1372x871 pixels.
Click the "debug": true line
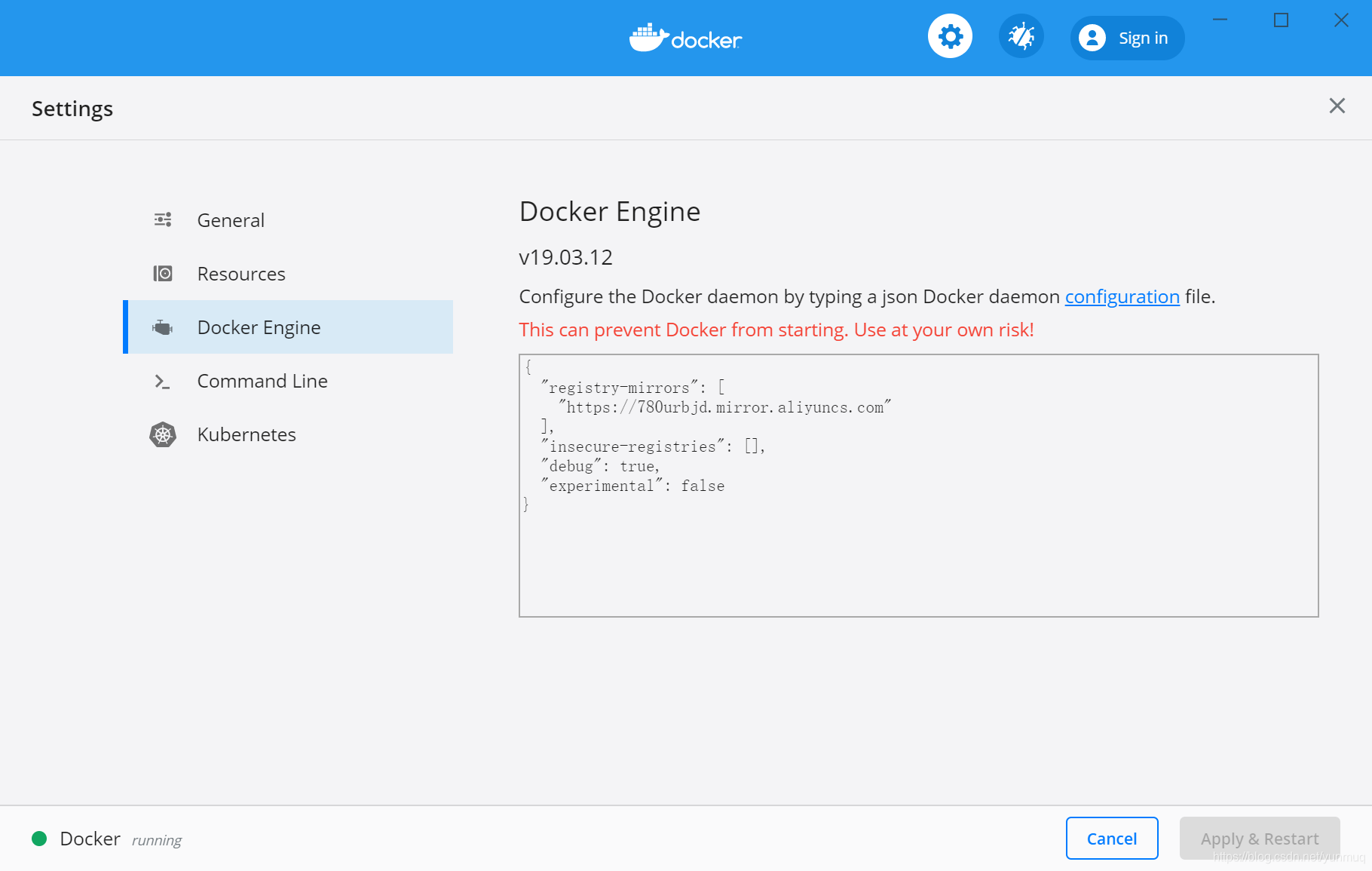point(600,466)
